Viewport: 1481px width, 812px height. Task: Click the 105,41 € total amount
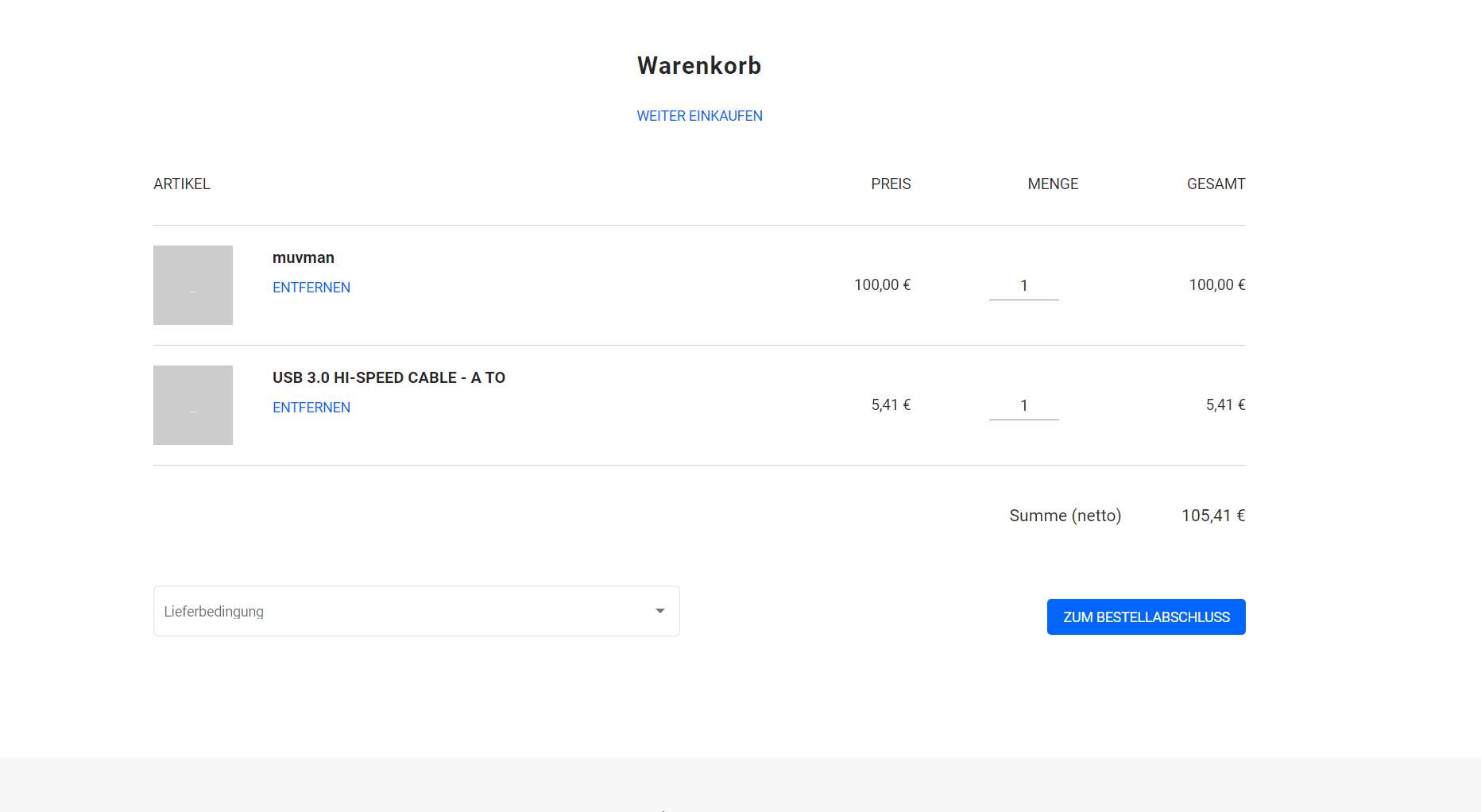(1213, 516)
